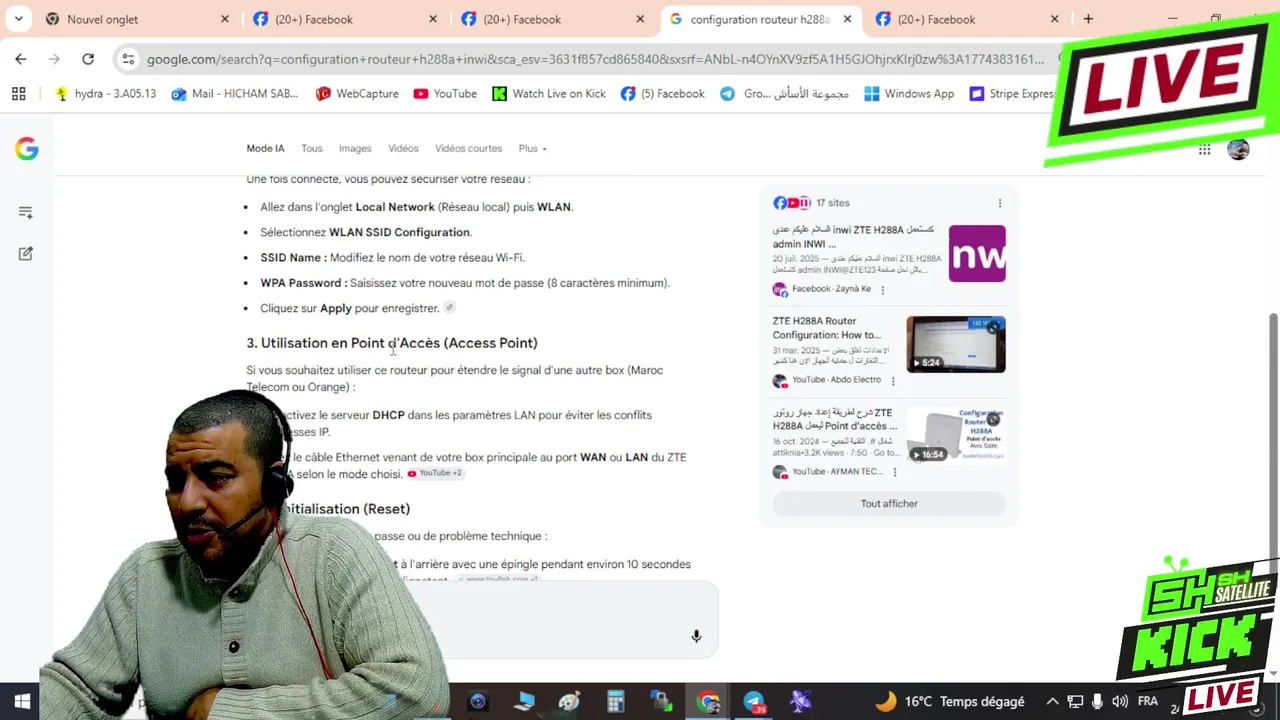
Task: Open the (5) Facebook bookmark
Action: click(662, 94)
